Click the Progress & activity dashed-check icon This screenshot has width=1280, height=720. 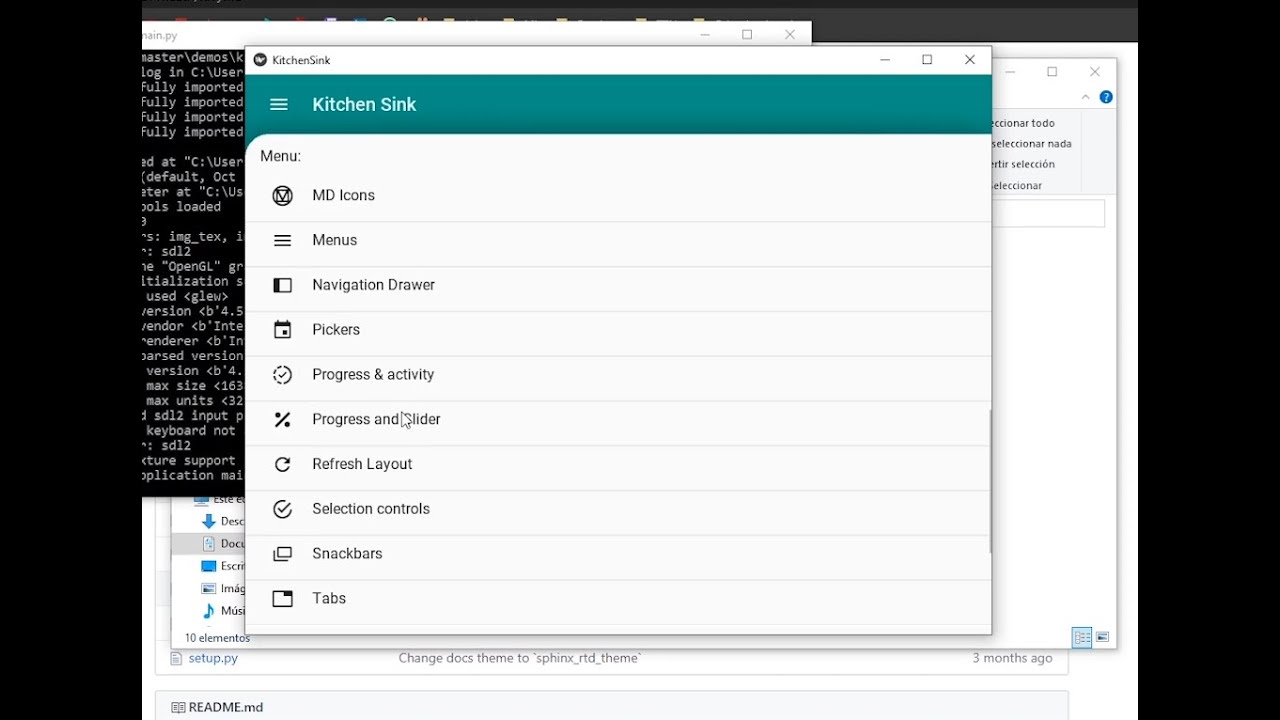tap(283, 375)
